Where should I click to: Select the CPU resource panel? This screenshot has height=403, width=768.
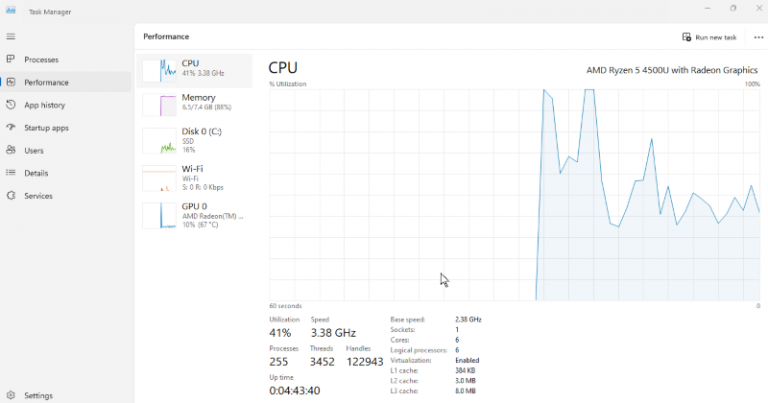195,69
